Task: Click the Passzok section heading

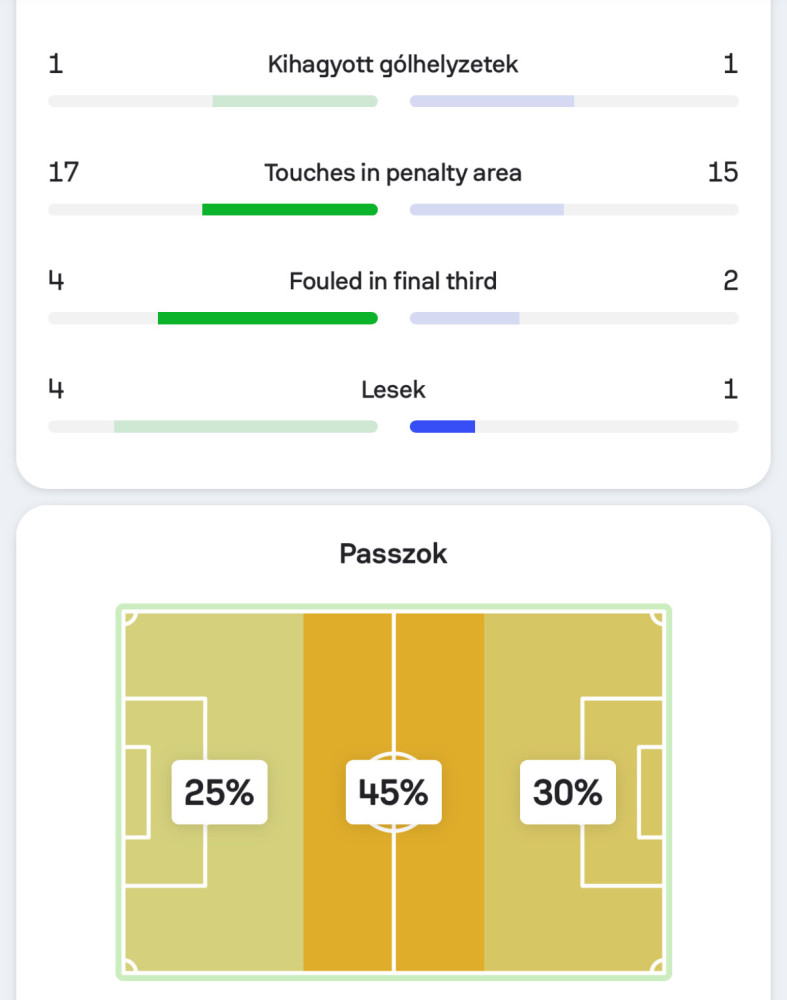Action: (393, 554)
